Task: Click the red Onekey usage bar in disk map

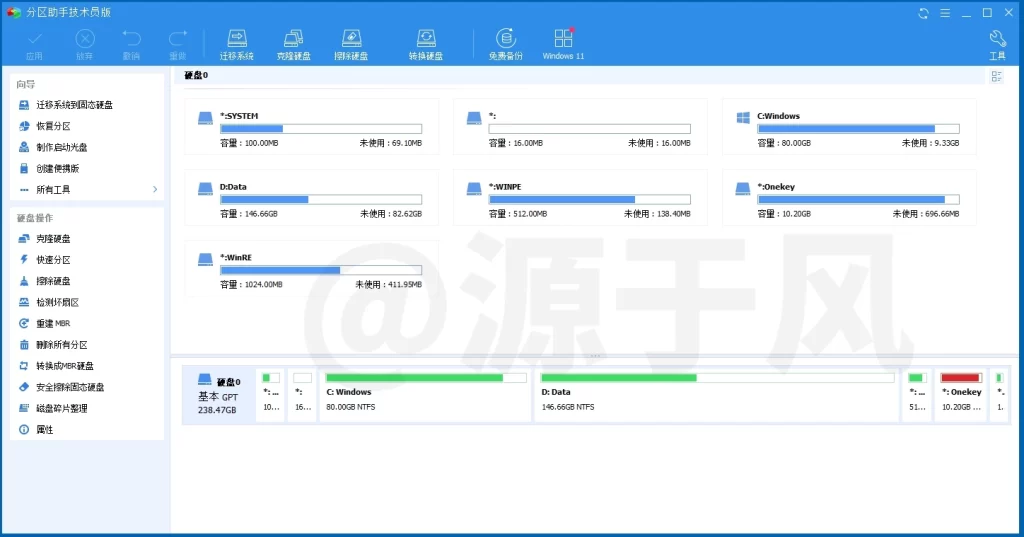Action: [961, 378]
